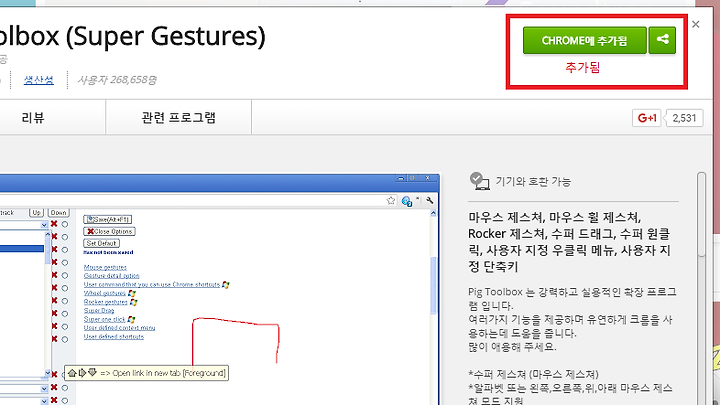
Task: Click the 'Wheel gestures' link in the preview
Action: [x=105, y=293]
